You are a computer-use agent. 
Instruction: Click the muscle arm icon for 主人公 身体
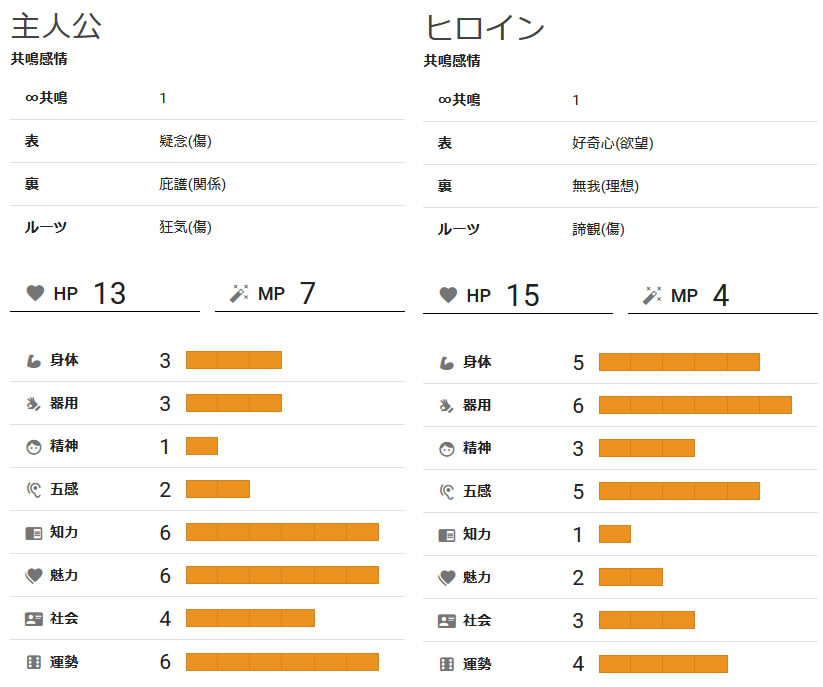click(x=34, y=361)
